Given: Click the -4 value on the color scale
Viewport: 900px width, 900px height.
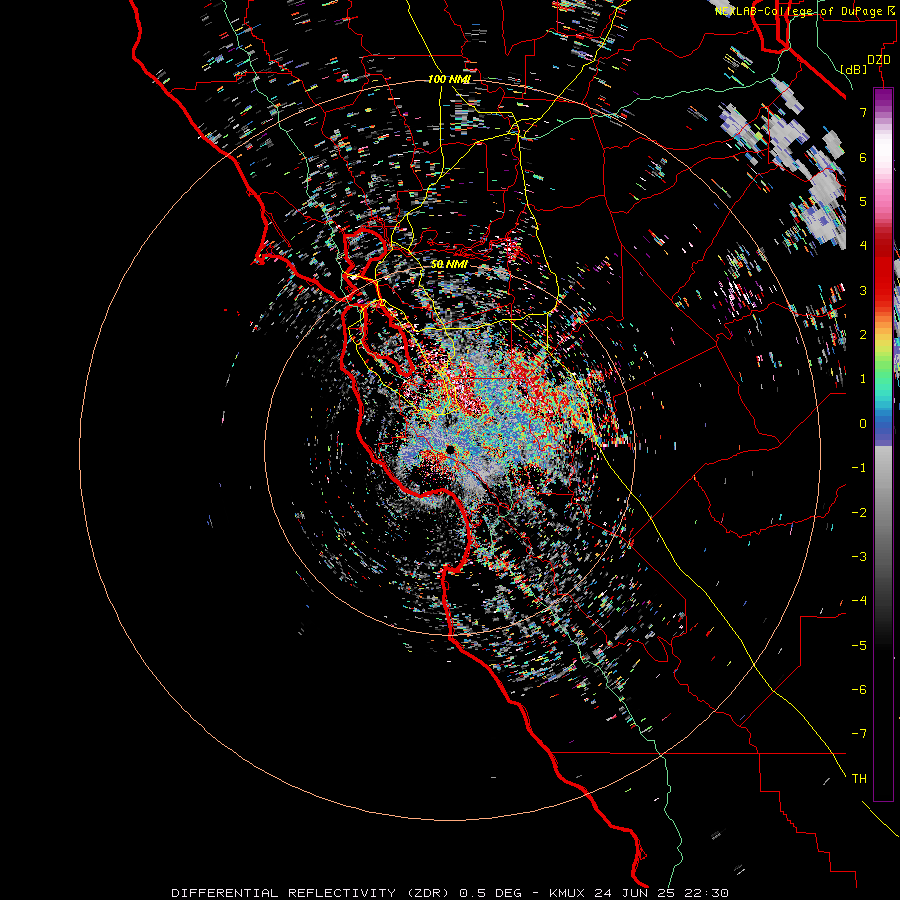Looking at the screenshot, I should [859, 601].
